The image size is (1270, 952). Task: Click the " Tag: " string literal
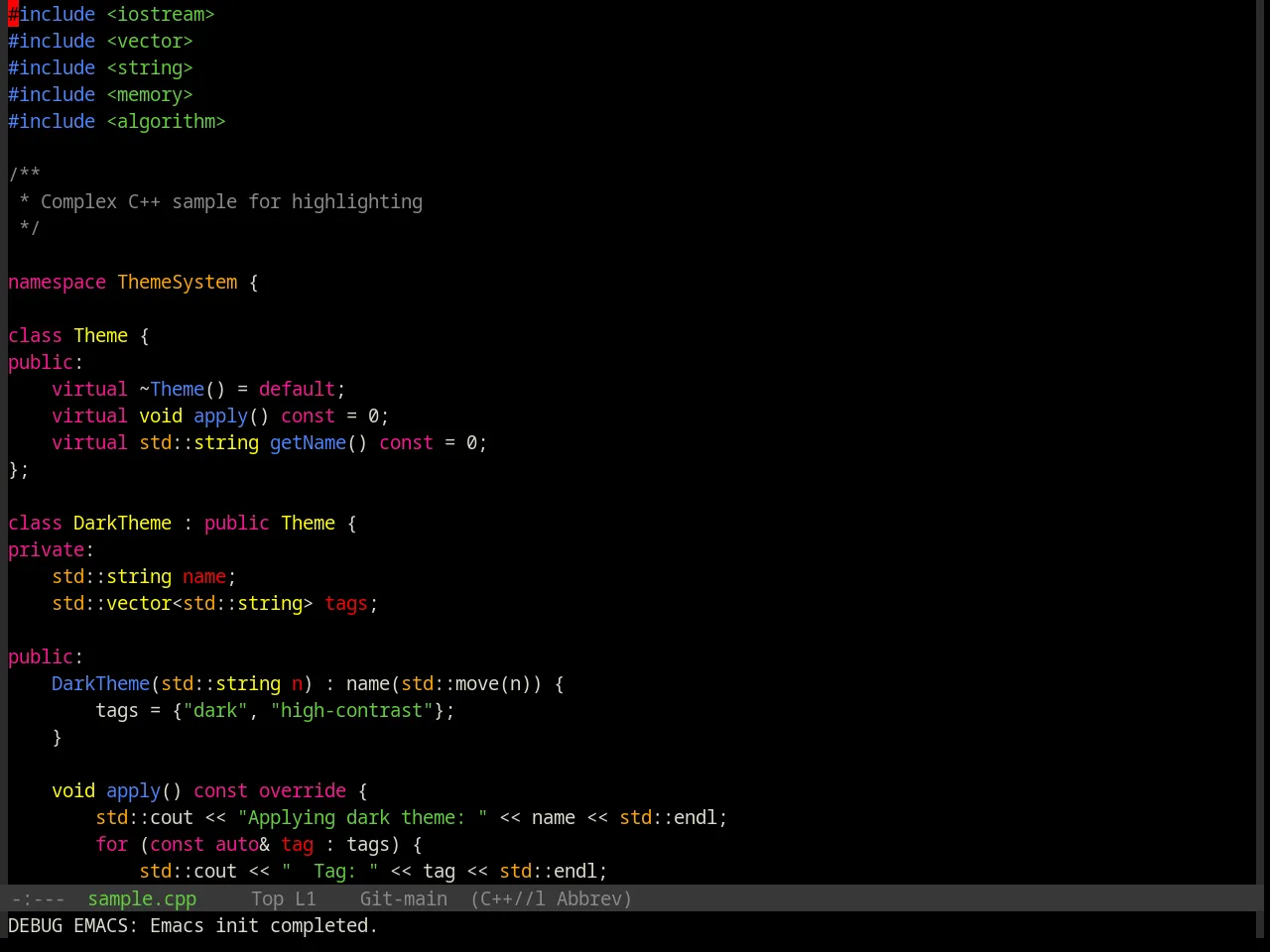(x=329, y=871)
